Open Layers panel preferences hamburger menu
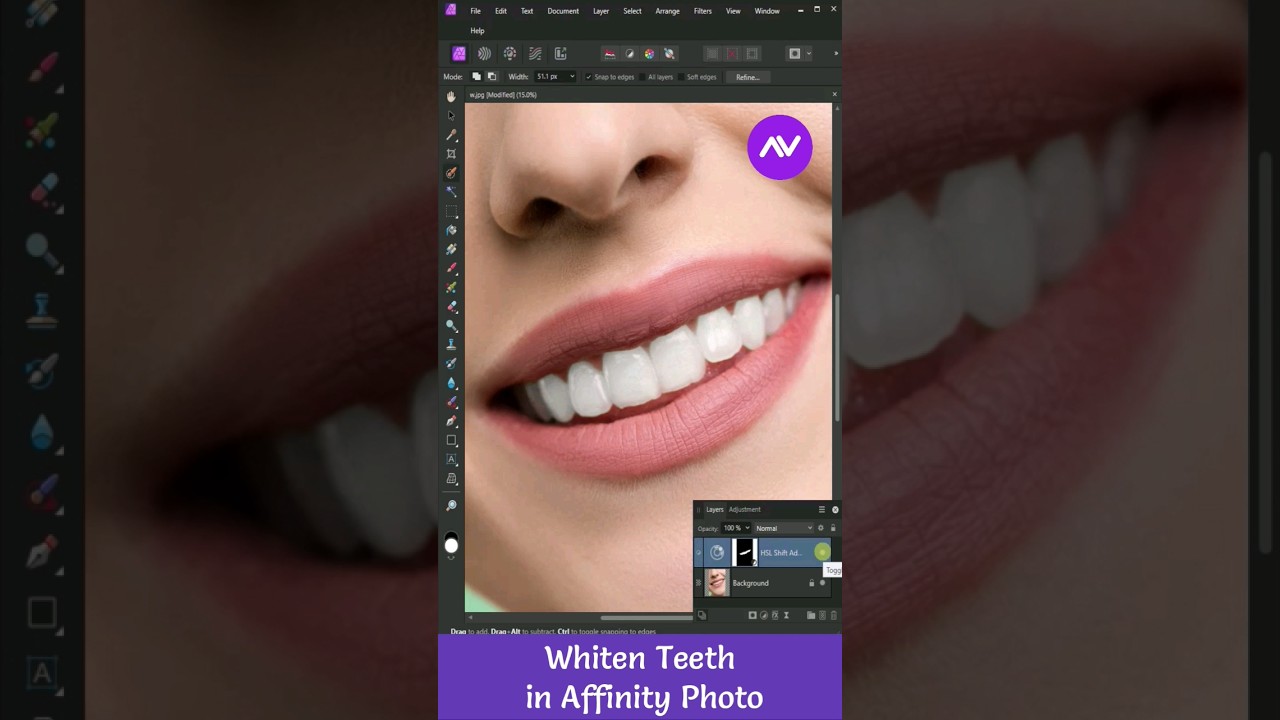 822,509
